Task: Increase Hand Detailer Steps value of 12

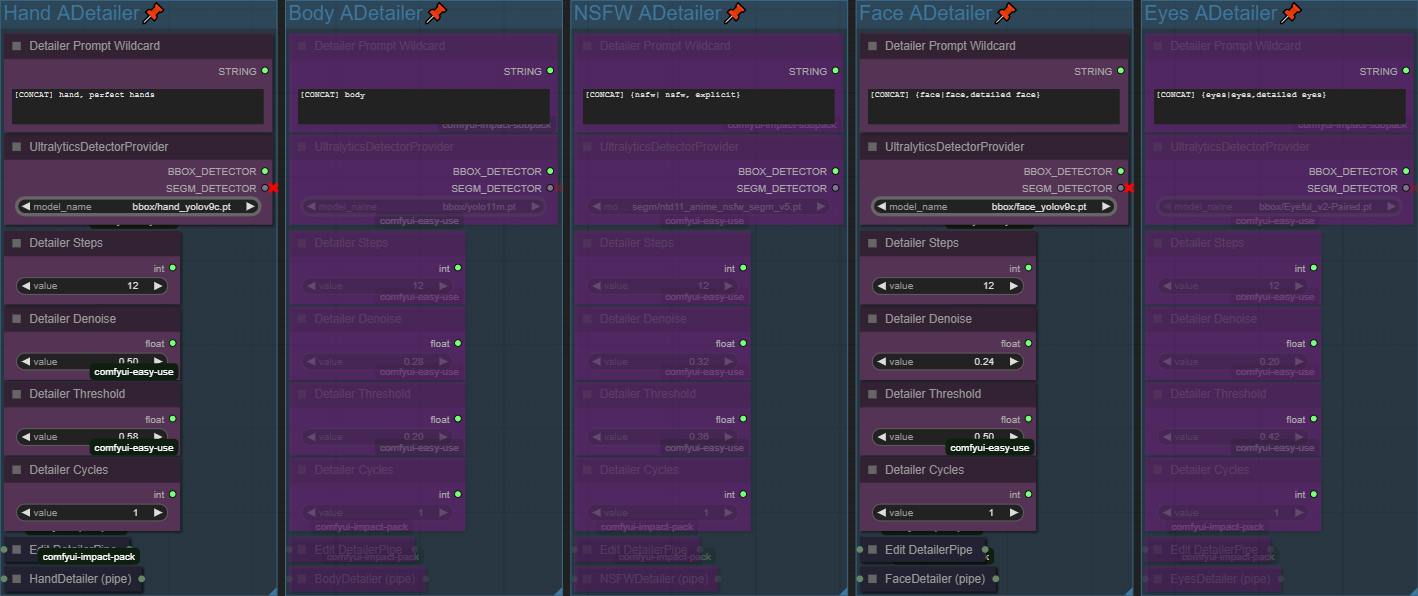Action: click(157, 286)
